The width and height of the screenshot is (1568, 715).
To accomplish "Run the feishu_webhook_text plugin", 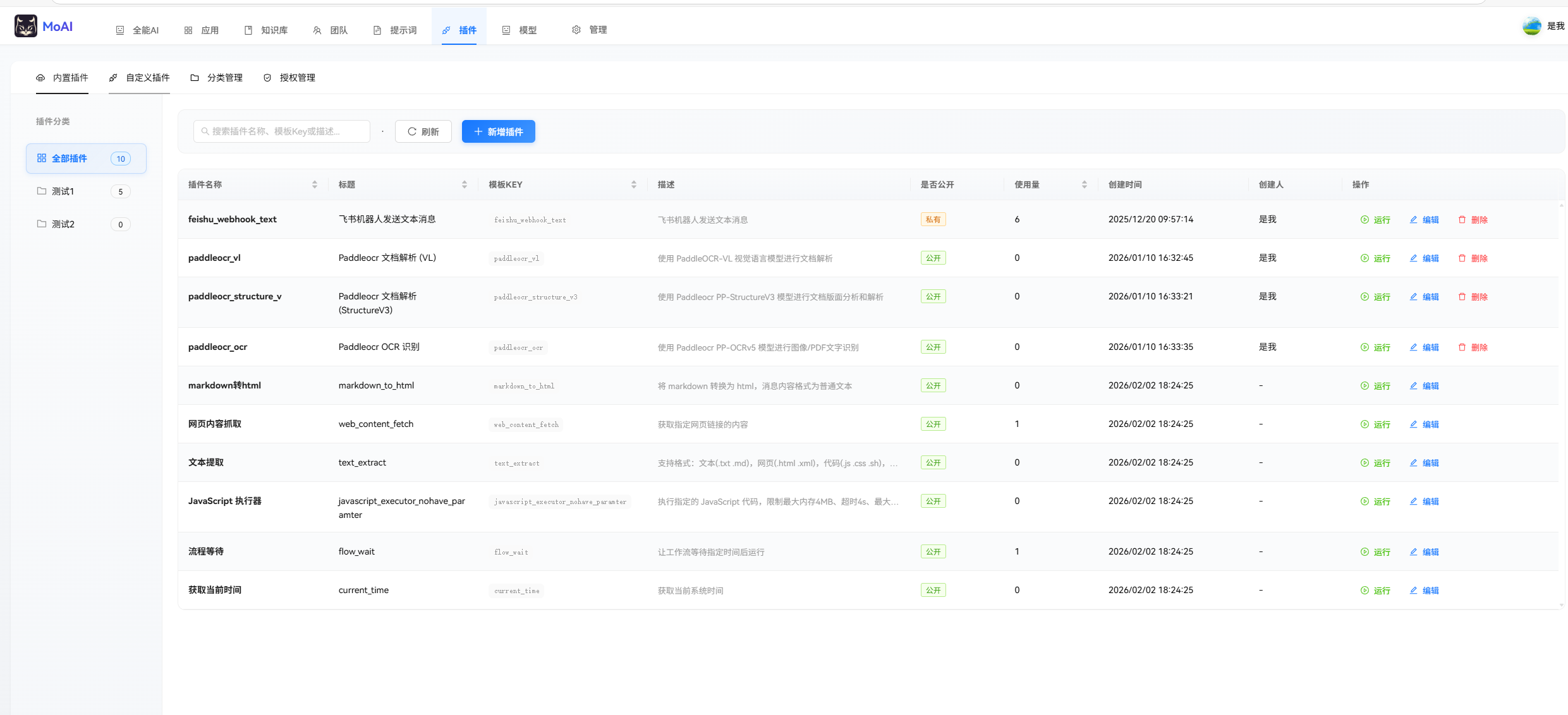I will pyautogui.click(x=1375, y=220).
